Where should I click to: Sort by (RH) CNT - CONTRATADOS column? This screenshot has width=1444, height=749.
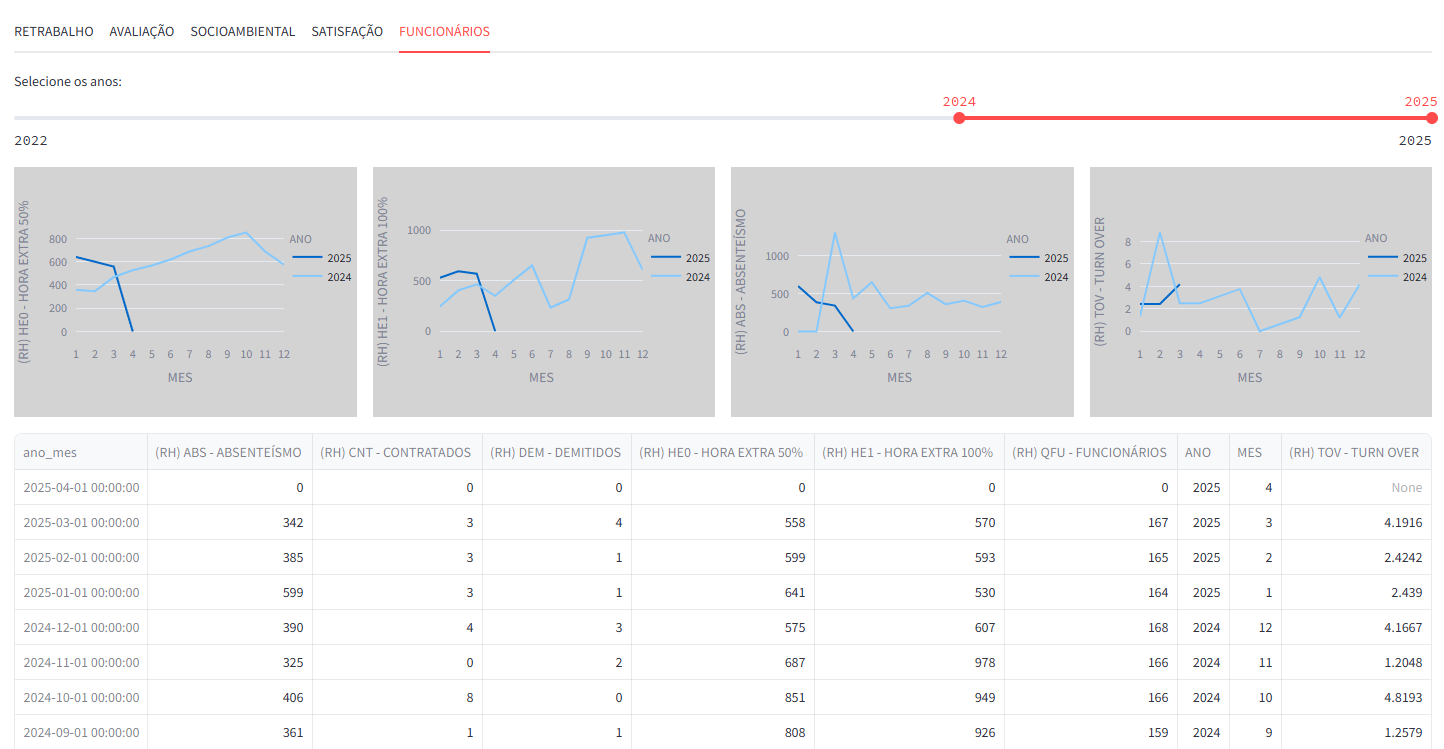[x=396, y=452]
